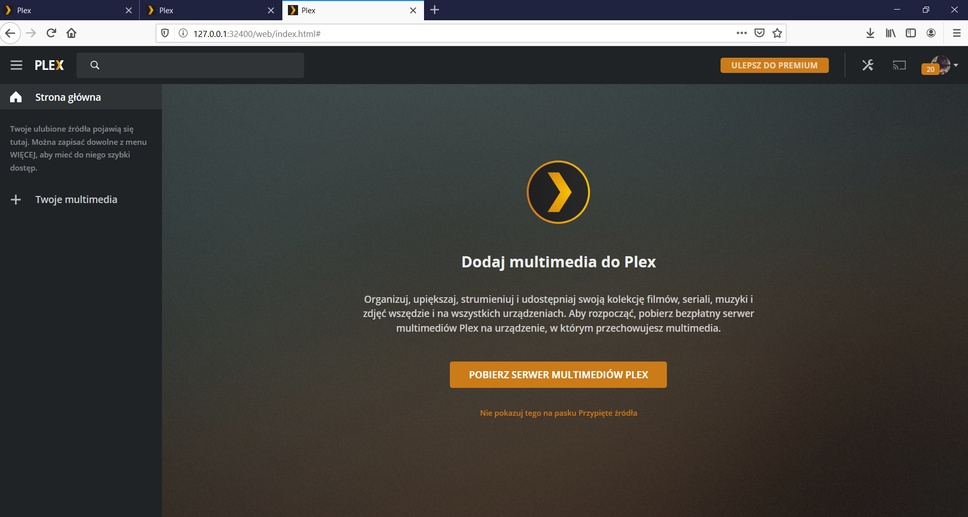Switch to the first Plex browser tab
Image resolution: width=968 pixels, height=517 pixels.
pos(69,11)
